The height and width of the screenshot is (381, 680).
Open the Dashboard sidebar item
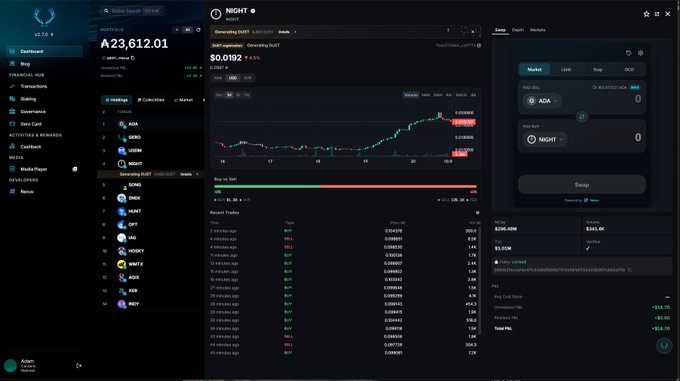click(44, 51)
